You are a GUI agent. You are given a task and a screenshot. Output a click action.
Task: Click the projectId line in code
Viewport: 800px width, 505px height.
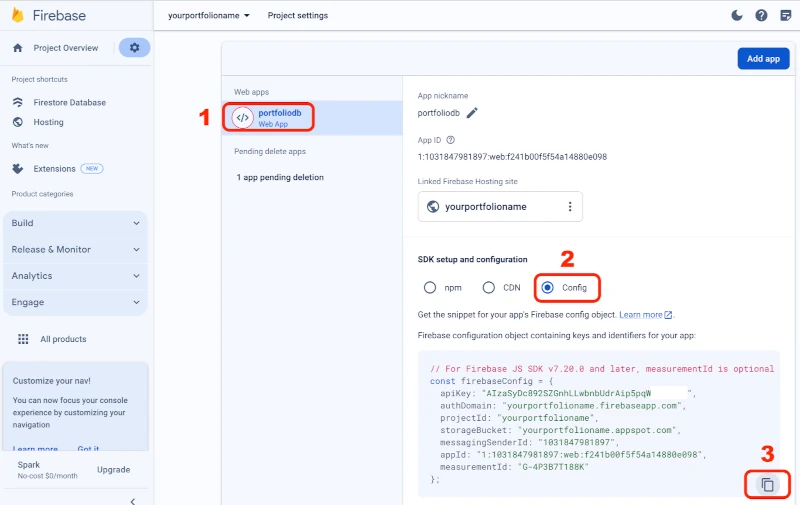(519, 418)
